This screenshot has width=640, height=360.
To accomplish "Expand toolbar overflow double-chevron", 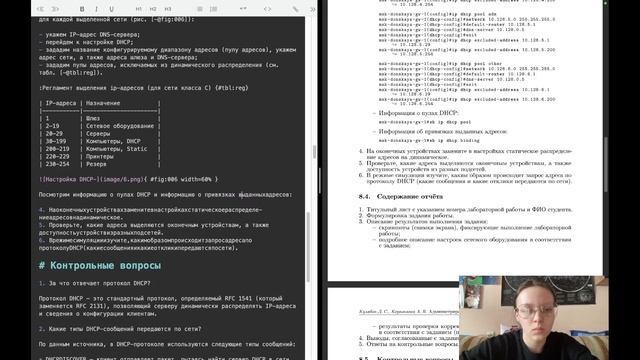I will click(x=313, y=9).
